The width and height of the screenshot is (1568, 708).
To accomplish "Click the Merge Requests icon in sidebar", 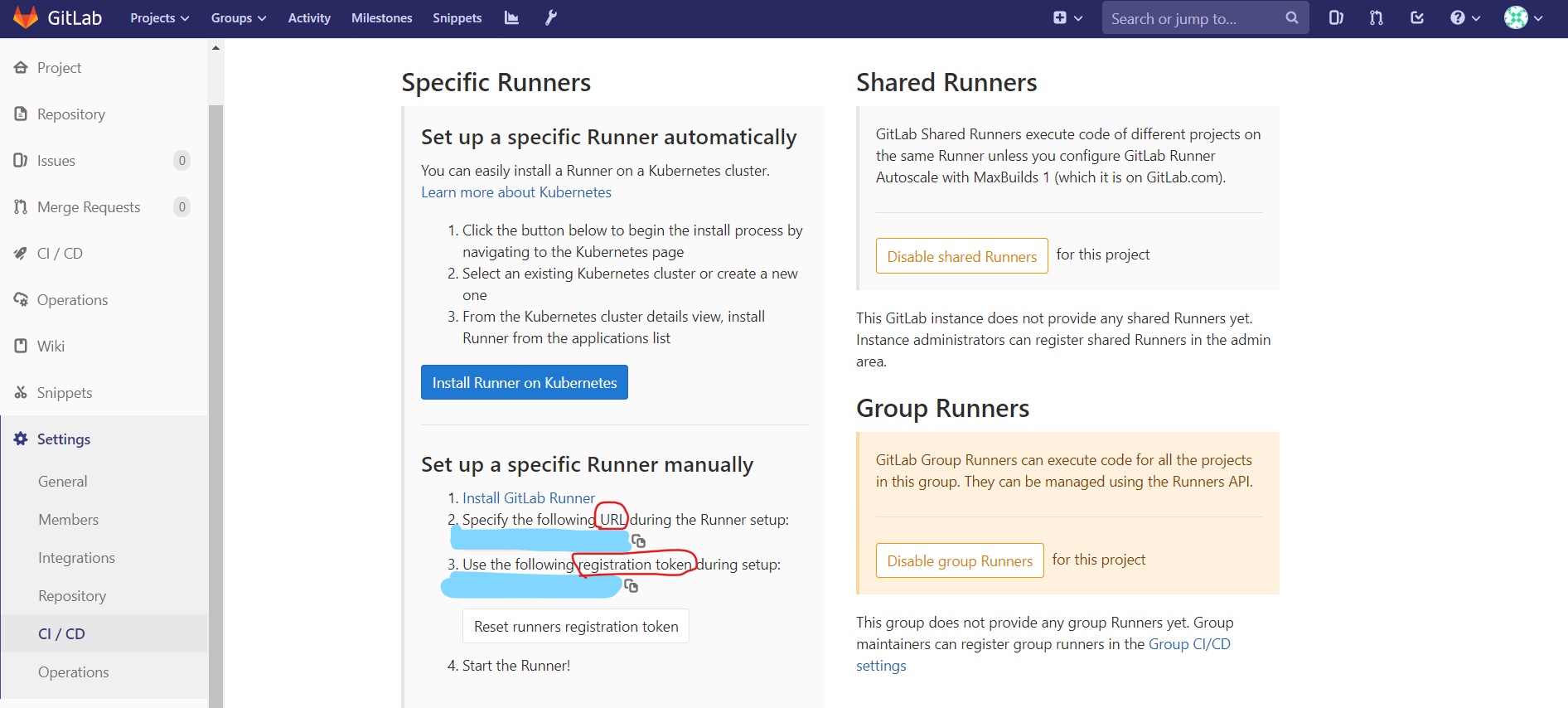I will tap(21, 206).
